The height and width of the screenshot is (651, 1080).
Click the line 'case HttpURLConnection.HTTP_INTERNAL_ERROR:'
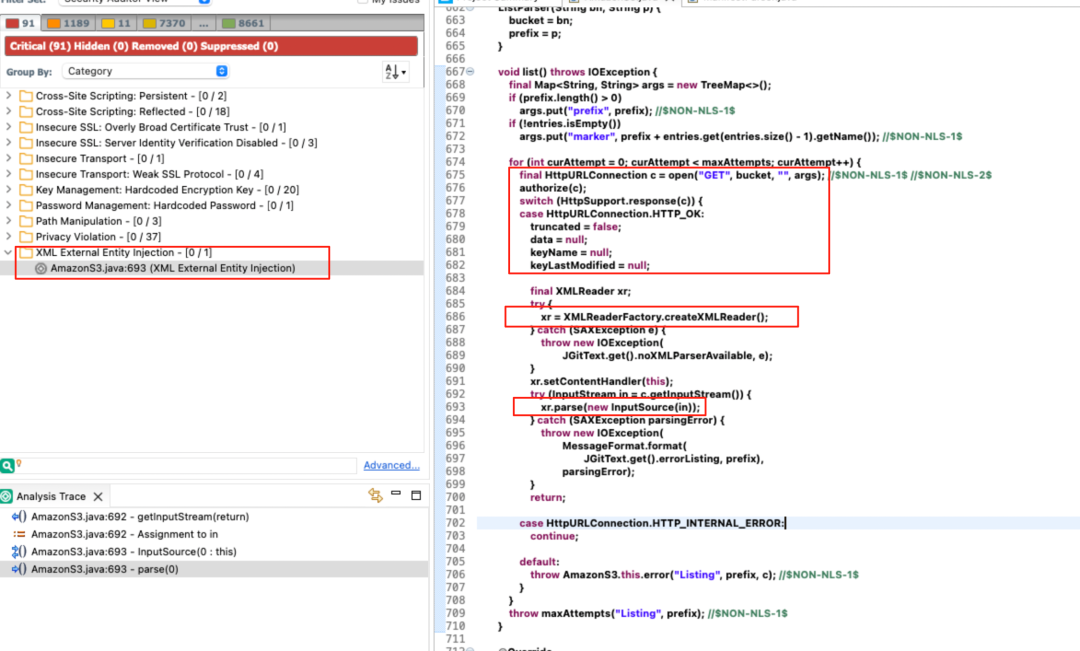click(x=652, y=524)
